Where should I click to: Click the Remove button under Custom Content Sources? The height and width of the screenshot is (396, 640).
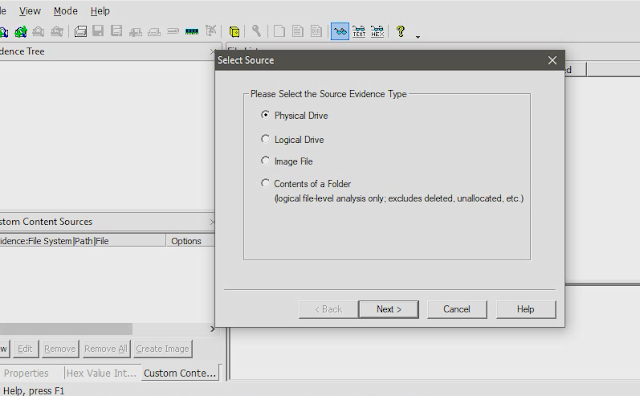60,349
